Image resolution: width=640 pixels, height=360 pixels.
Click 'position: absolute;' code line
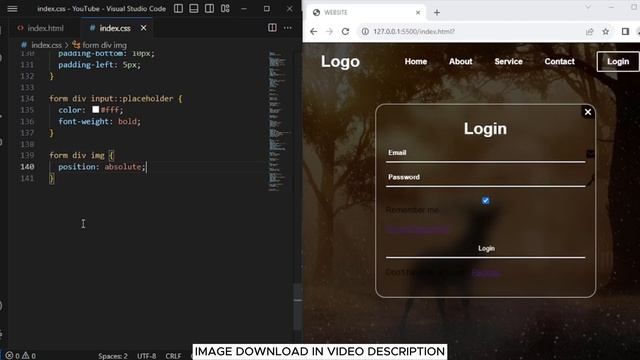click(x=102, y=167)
